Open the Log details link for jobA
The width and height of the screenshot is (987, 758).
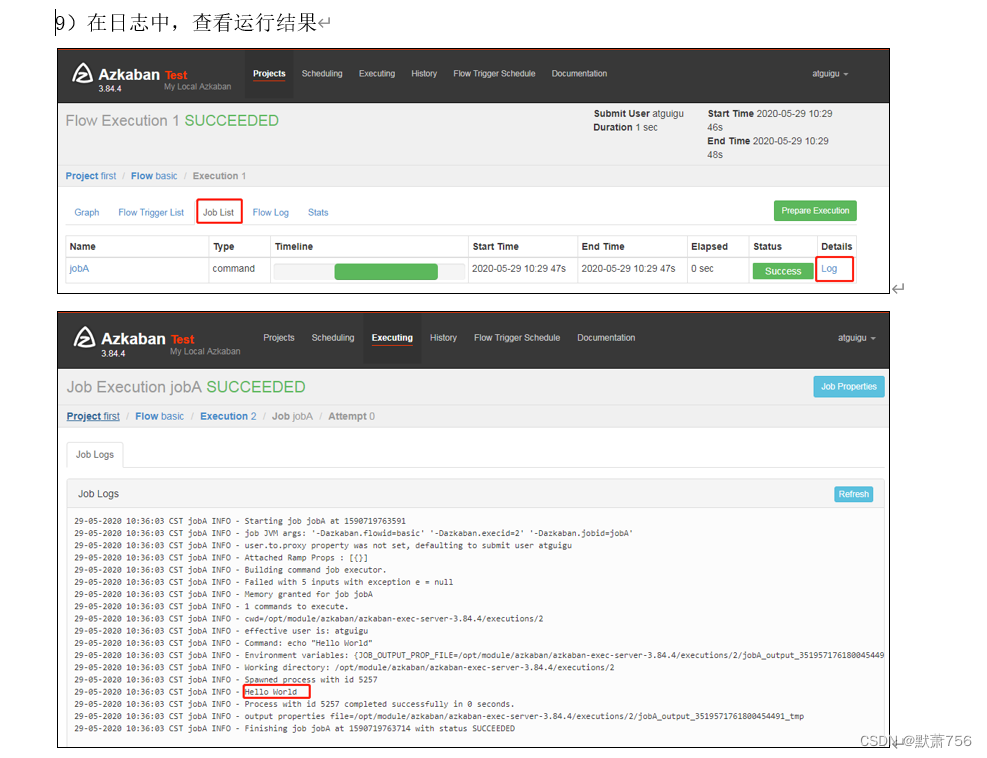[x=829, y=269]
